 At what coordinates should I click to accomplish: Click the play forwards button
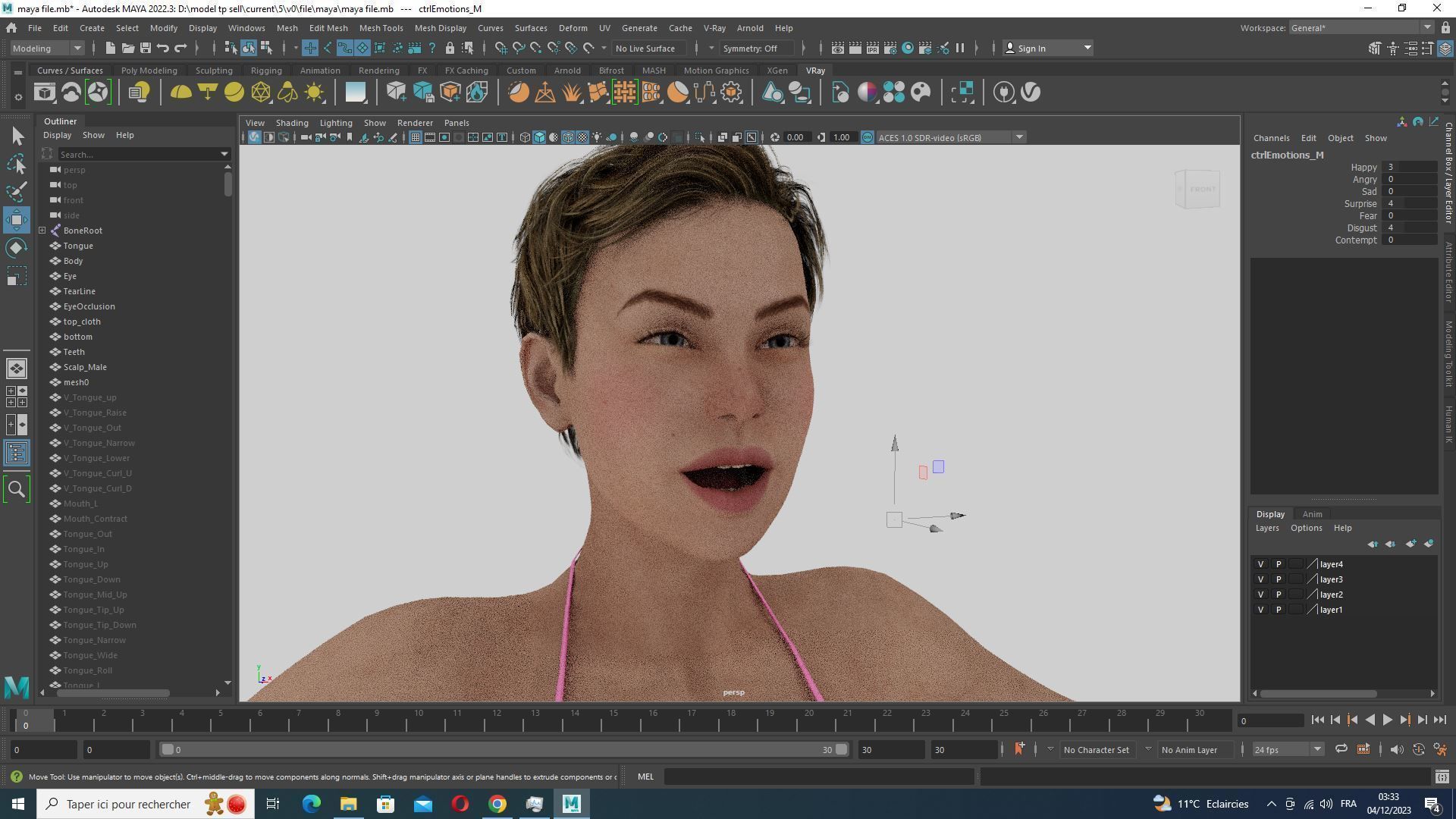pyautogui.click(x=1387, y=720)
